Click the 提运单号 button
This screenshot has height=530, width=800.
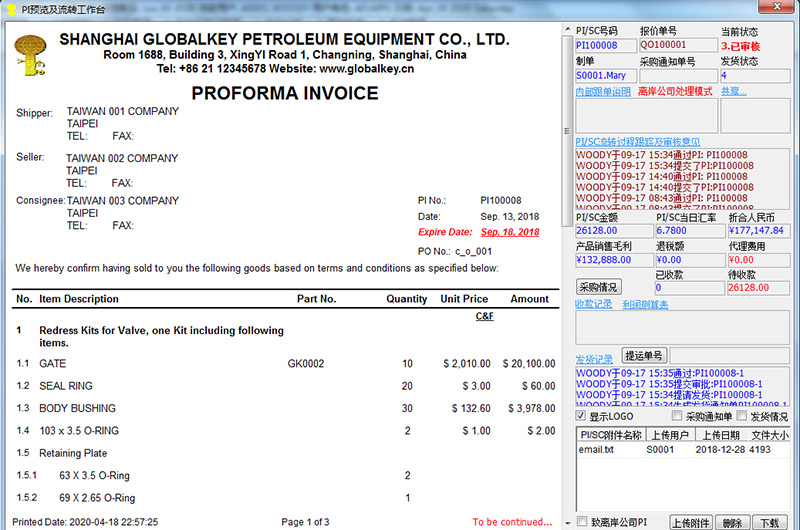point(644,356)
